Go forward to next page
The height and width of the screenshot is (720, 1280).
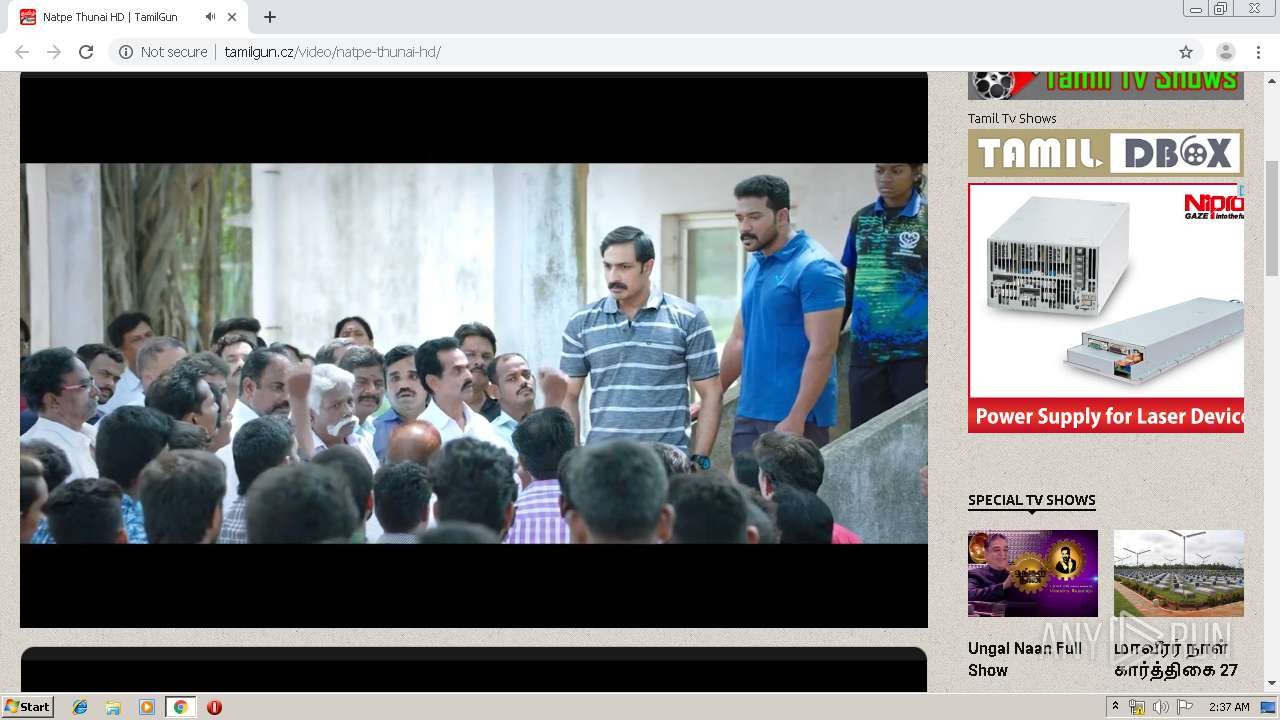tap(54, 52)
